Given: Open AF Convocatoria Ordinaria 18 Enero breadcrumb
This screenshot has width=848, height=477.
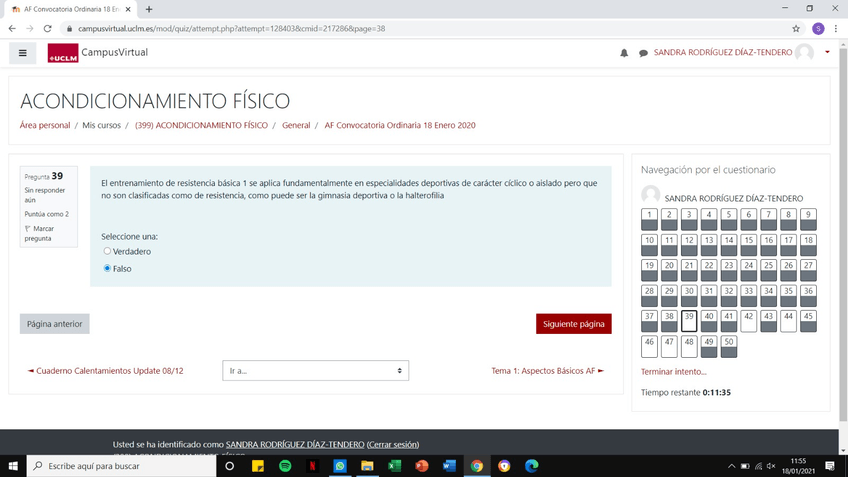Looking at the screenshot, I should 400,125.
